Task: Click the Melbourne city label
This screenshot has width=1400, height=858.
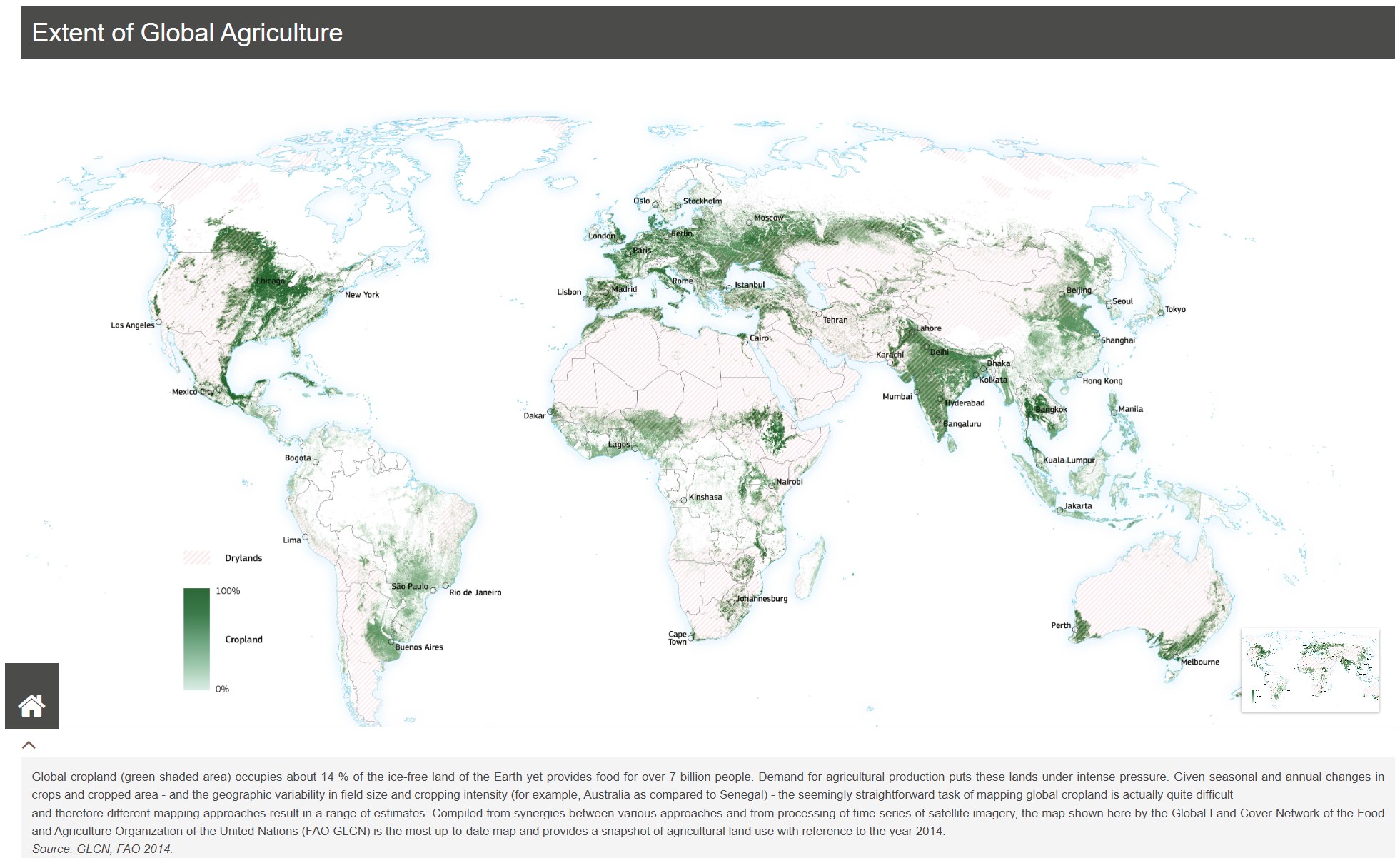Action: pos(1199,662)
